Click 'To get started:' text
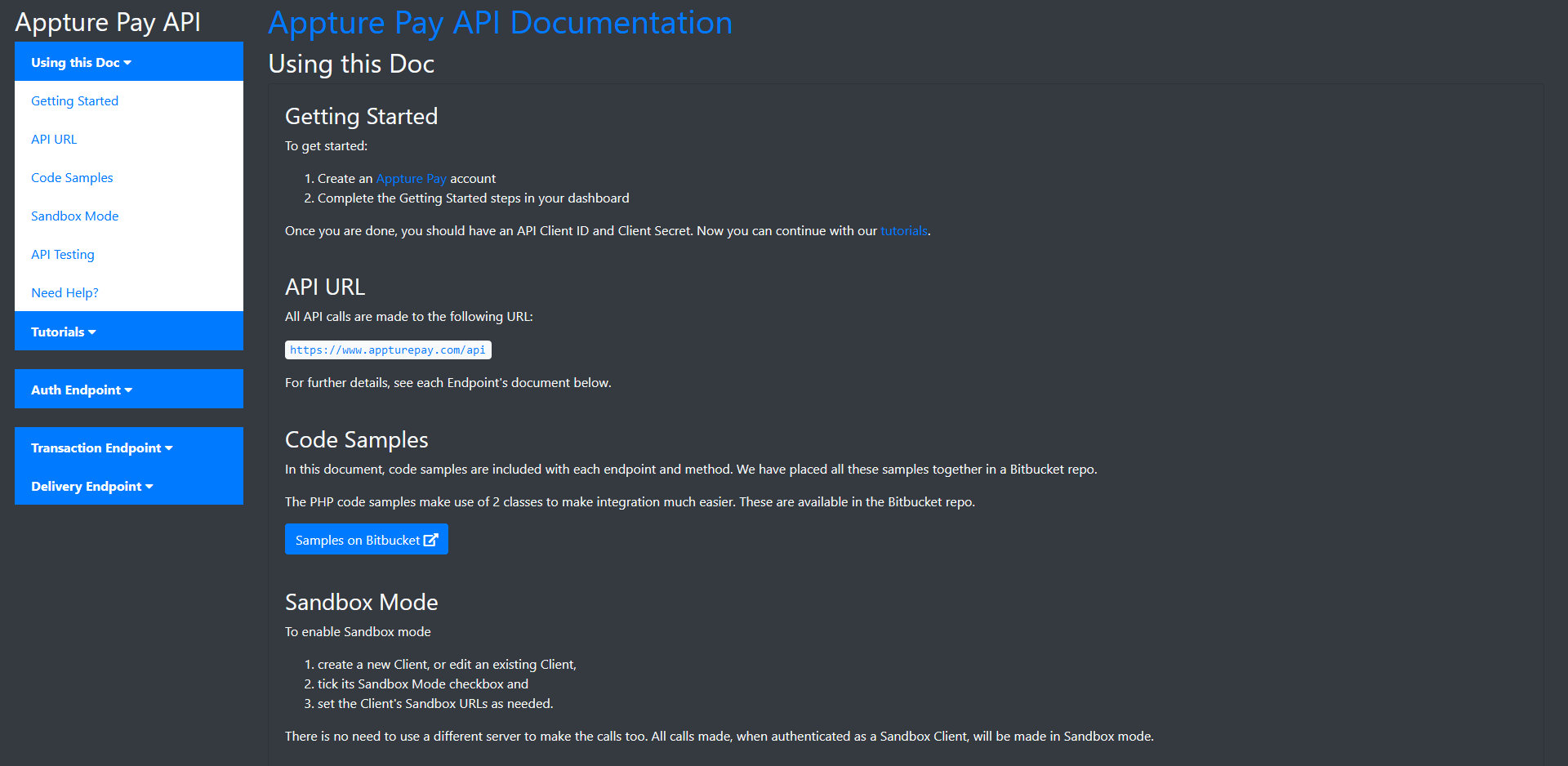The height and width of the screenshot is (766, 1568). tap(326, 145)
